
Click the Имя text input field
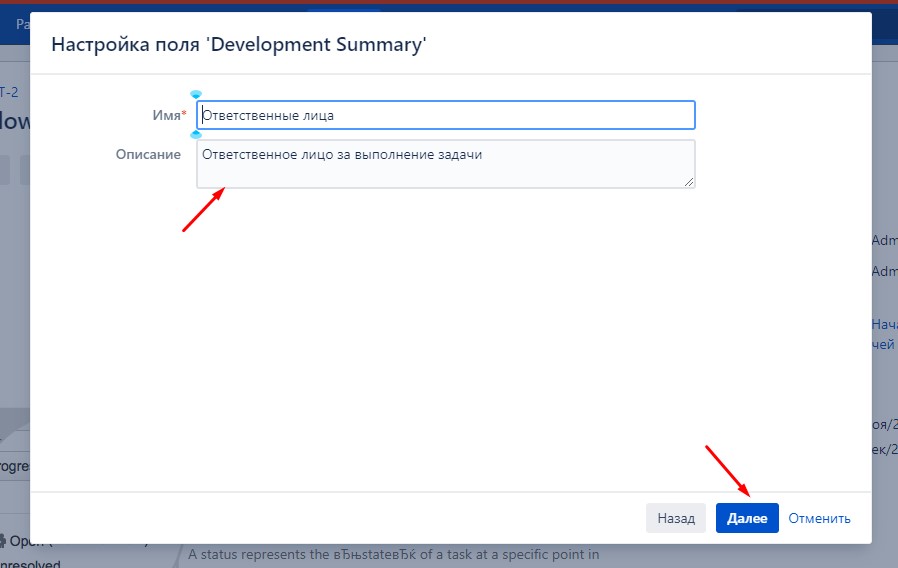tap(446, 115)
